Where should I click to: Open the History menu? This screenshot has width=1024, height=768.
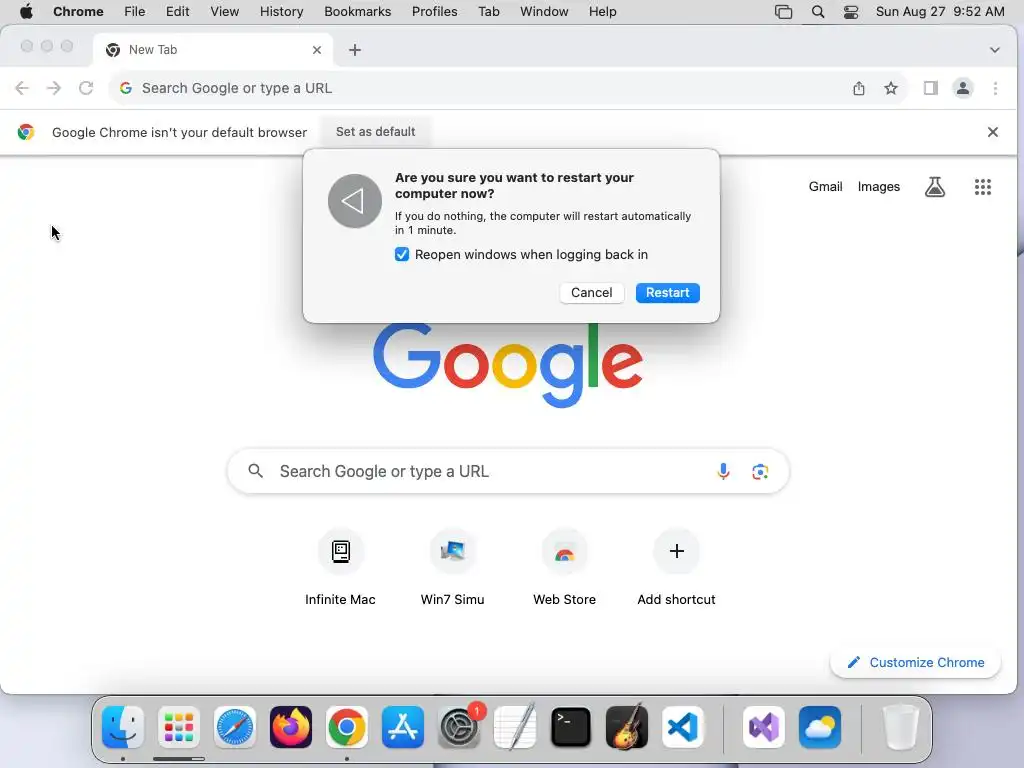281,12
